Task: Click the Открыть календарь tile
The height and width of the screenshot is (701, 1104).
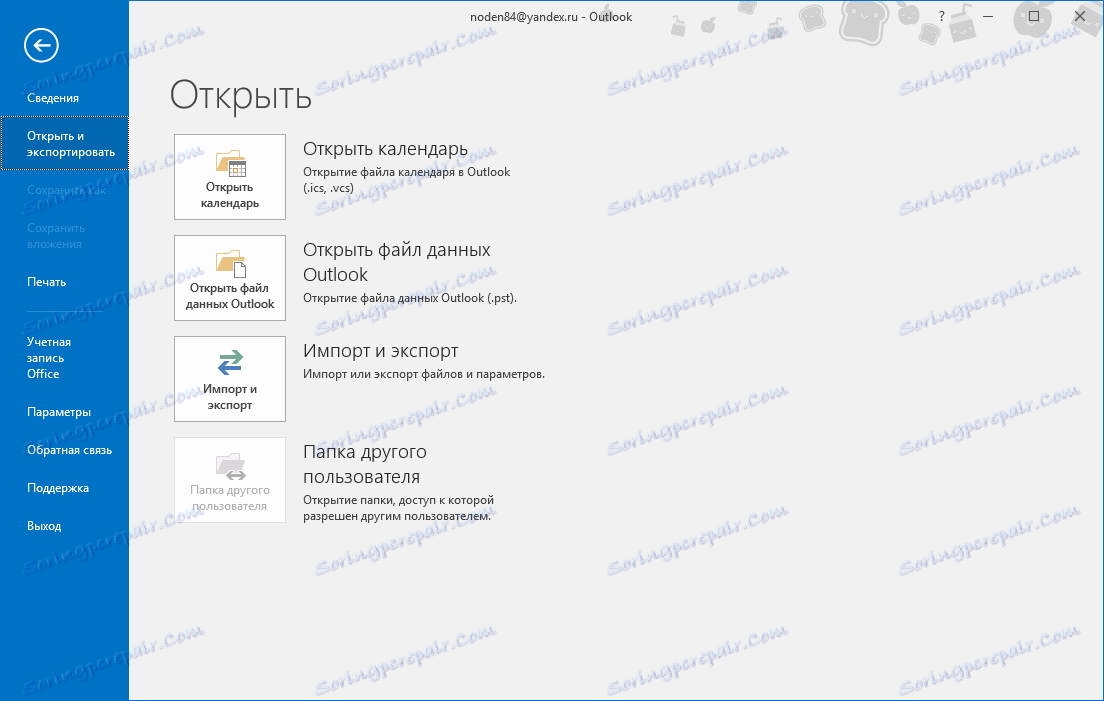Action: pos(229,177)
